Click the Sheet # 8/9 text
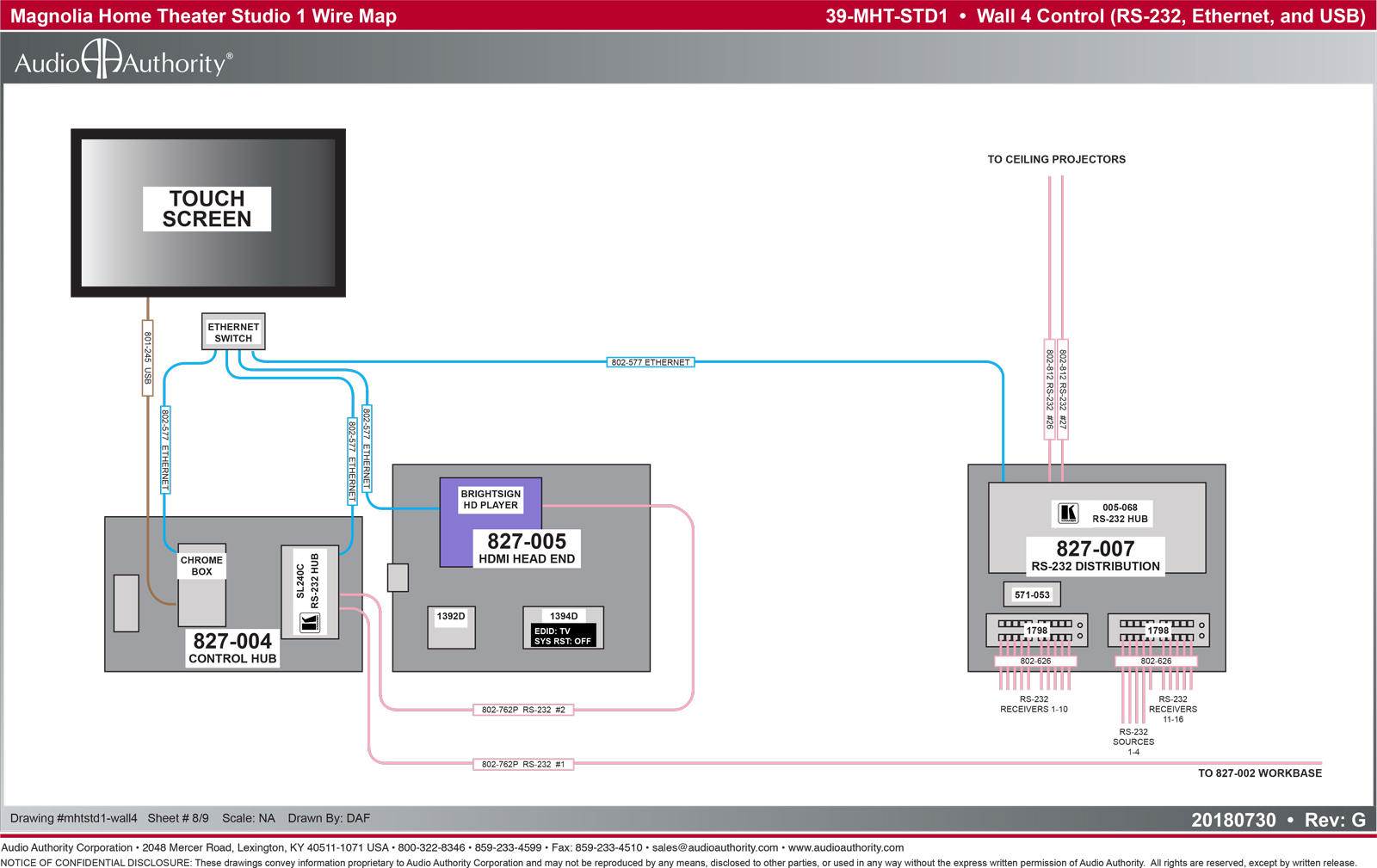The image size is (1377, 868). point(178,818)
